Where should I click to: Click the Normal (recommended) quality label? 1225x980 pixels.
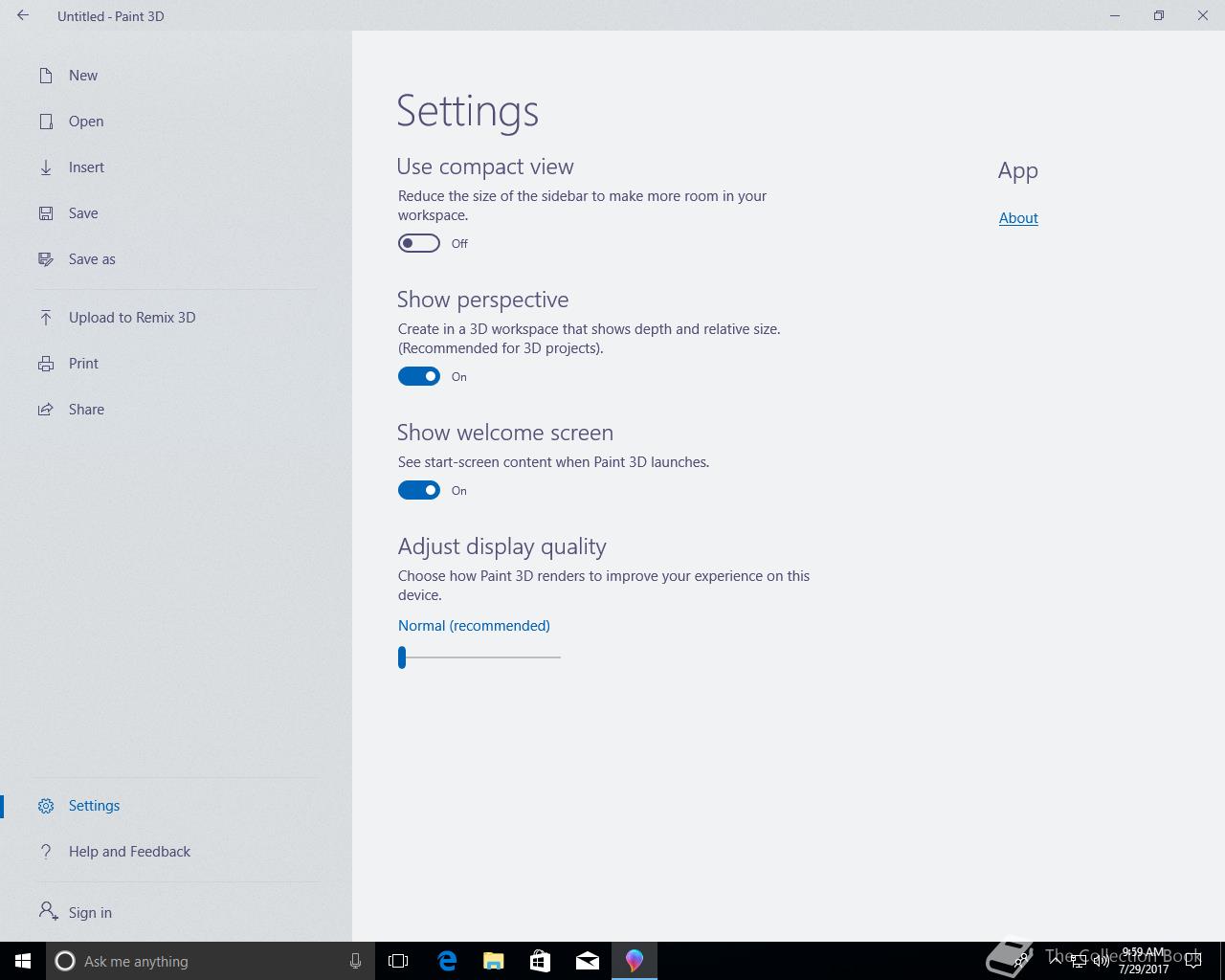point(474,626)
